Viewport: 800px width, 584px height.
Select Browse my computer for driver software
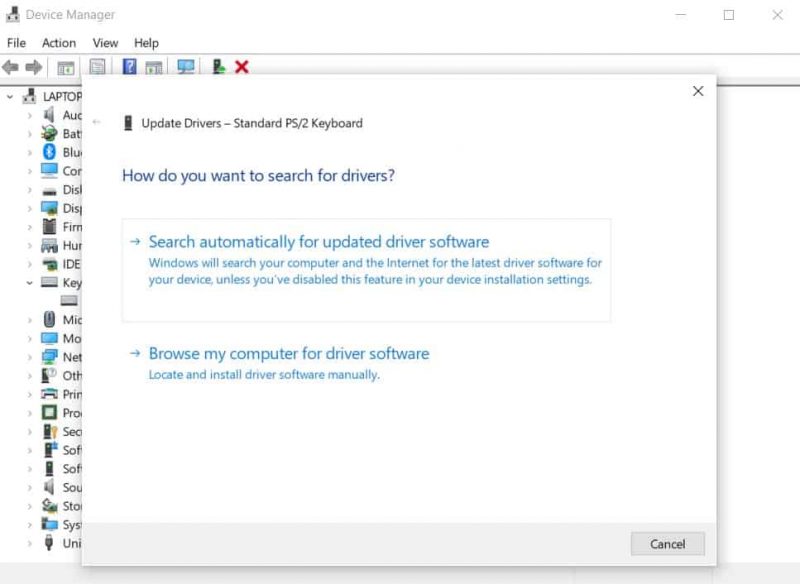coord(288,353)
